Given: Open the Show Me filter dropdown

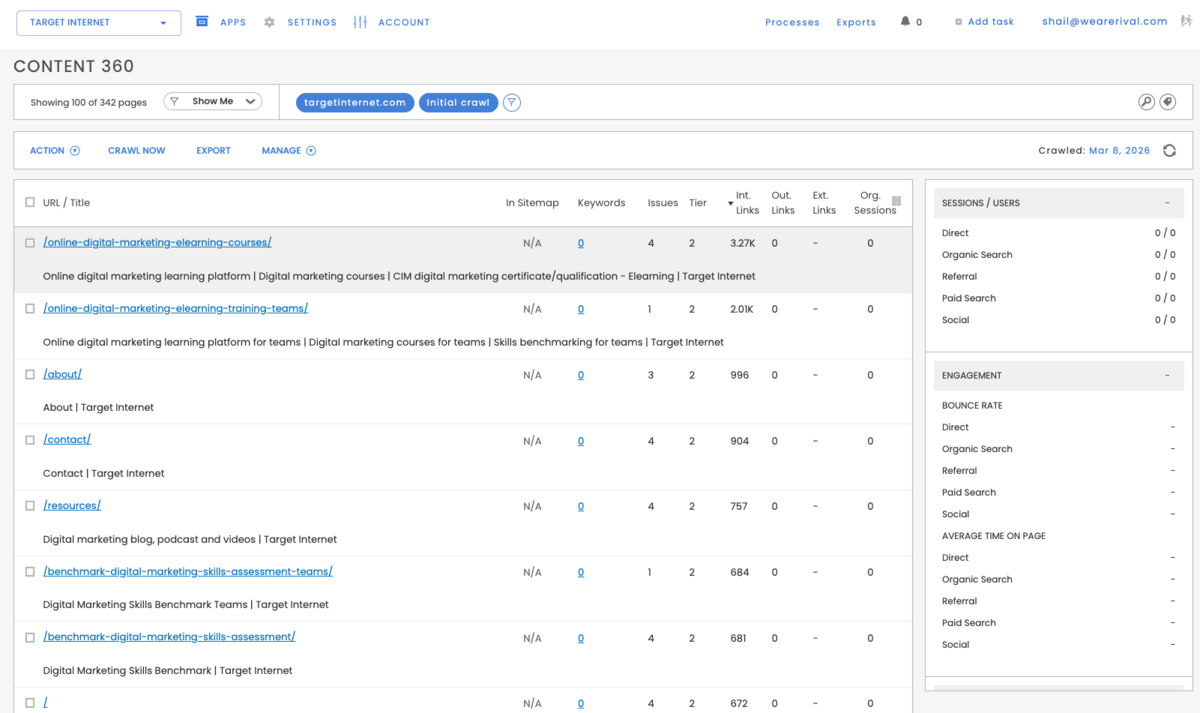Looking at the screenshot, I should (212, 101).
